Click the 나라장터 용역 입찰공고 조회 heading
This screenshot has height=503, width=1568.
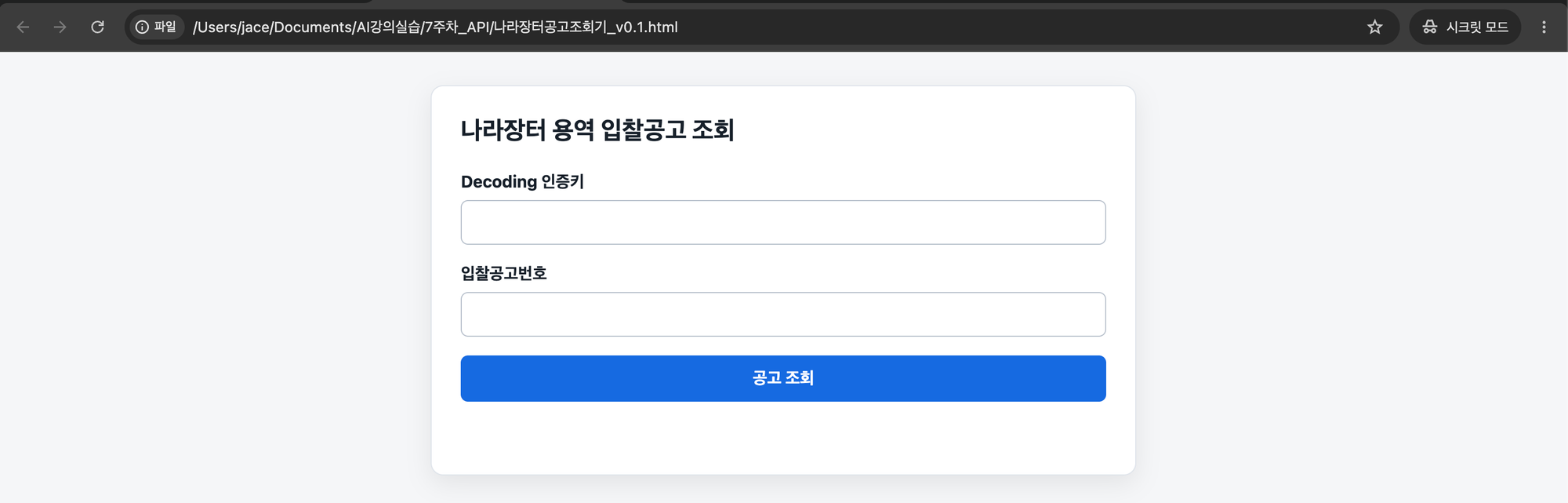597,129
